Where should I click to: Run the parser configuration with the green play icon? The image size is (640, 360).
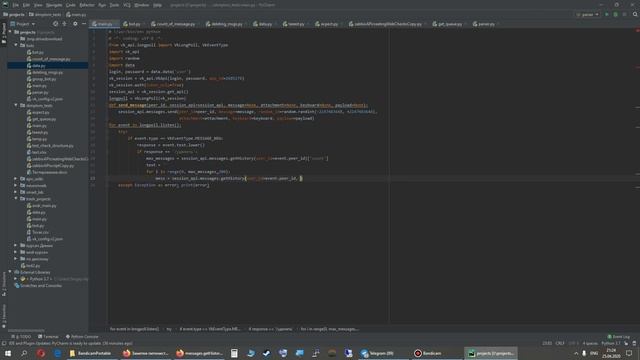pos(607,14)
